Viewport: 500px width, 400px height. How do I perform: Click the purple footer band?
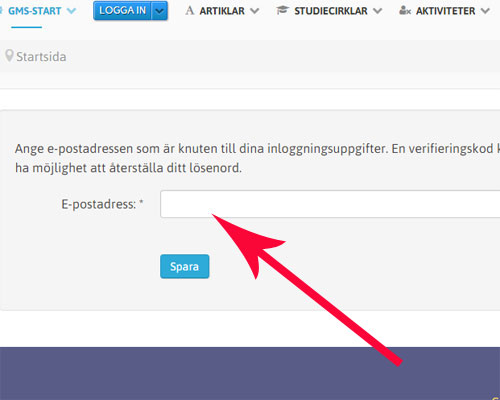(x=250, y=373)
